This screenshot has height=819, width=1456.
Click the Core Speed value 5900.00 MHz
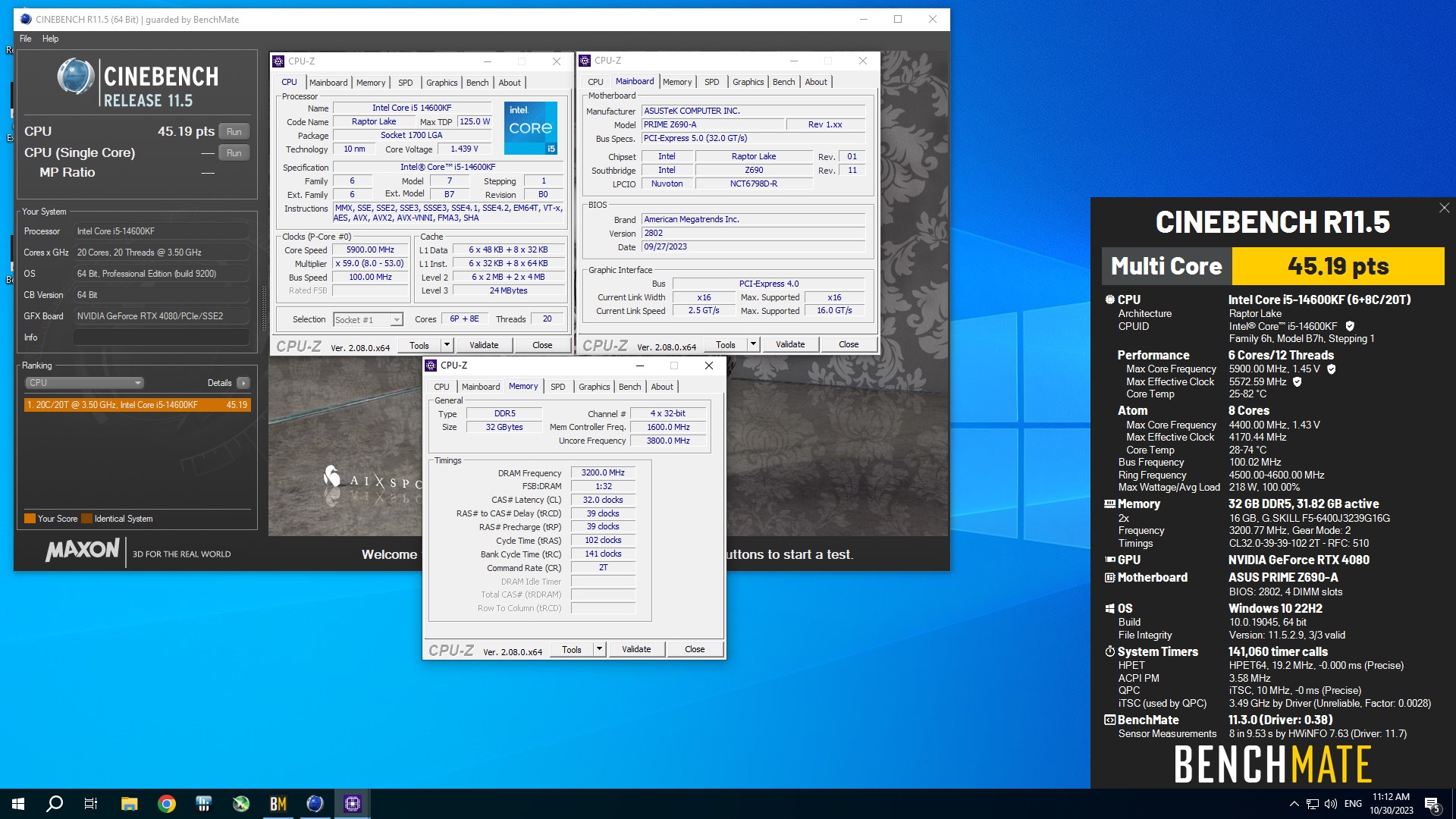pos(370,249)
